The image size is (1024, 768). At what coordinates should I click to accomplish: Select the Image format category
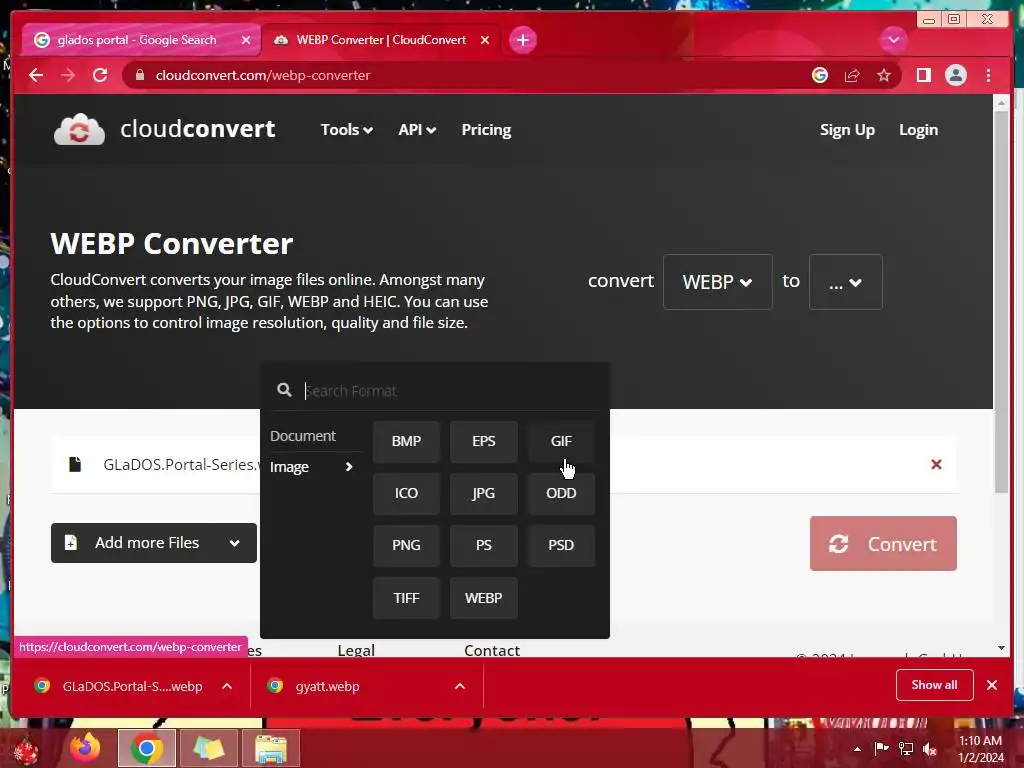pos(311,467)
